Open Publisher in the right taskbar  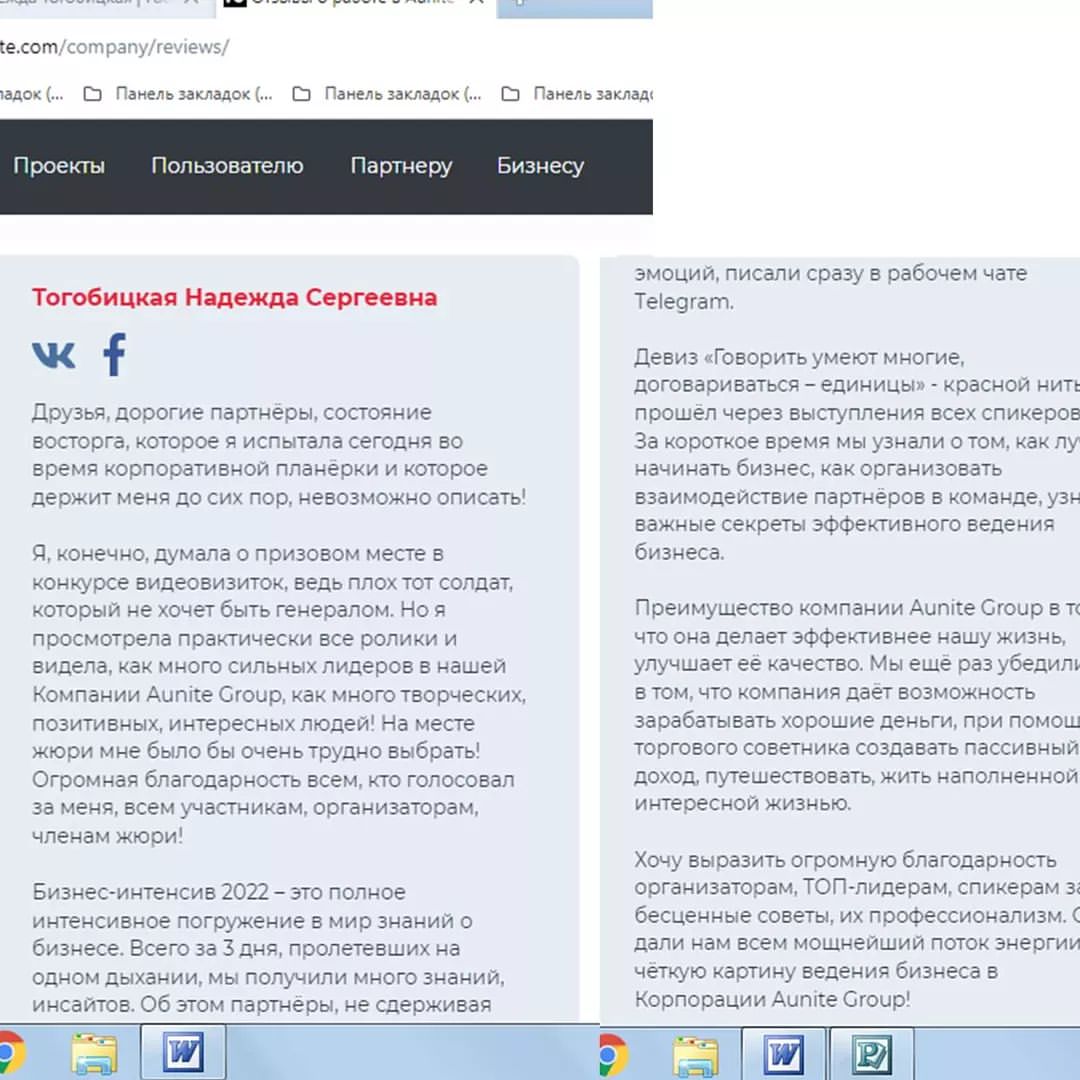[x=872, y=1055]
